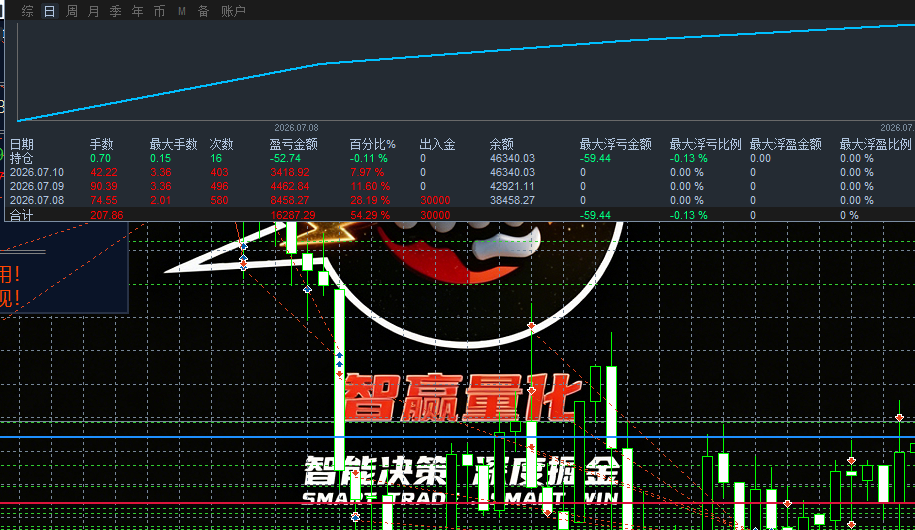Screen dimensions: 915x530
Task: Click the 4462.84 profit amount
Action: tap(289, 186)
